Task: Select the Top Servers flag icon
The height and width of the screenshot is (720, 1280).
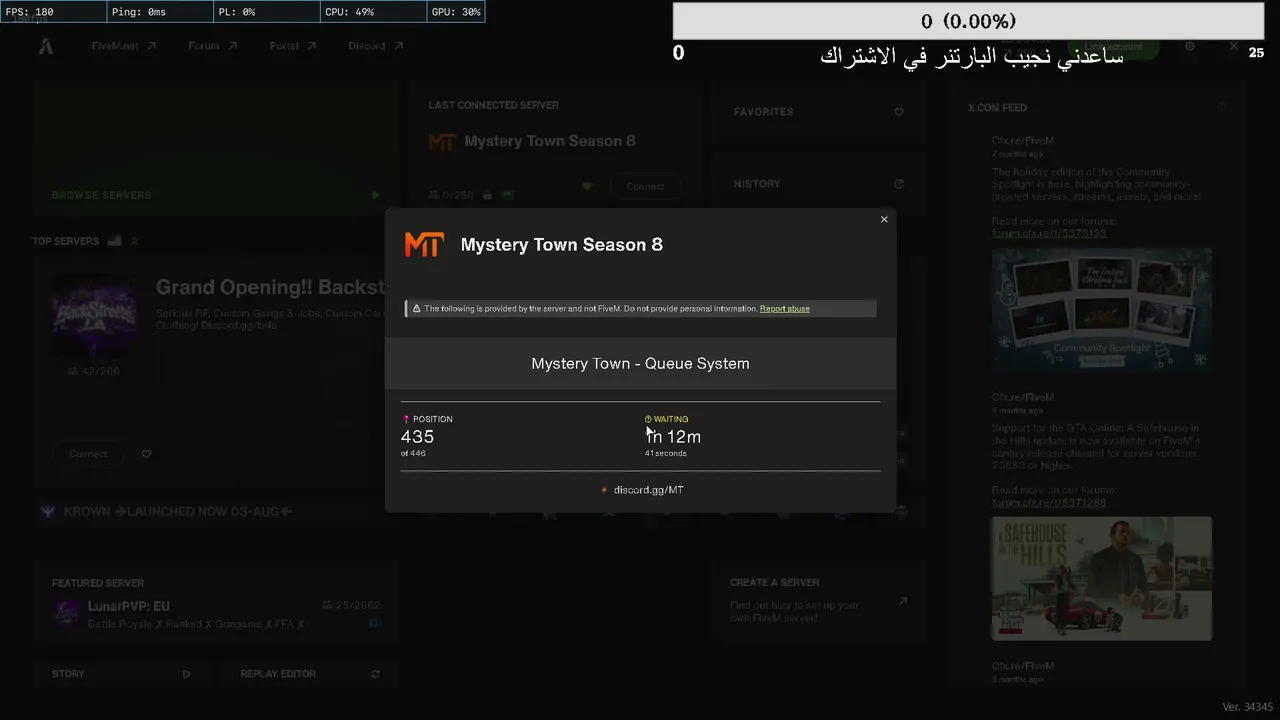Action: pyautogui.click(x=114, y=241)
